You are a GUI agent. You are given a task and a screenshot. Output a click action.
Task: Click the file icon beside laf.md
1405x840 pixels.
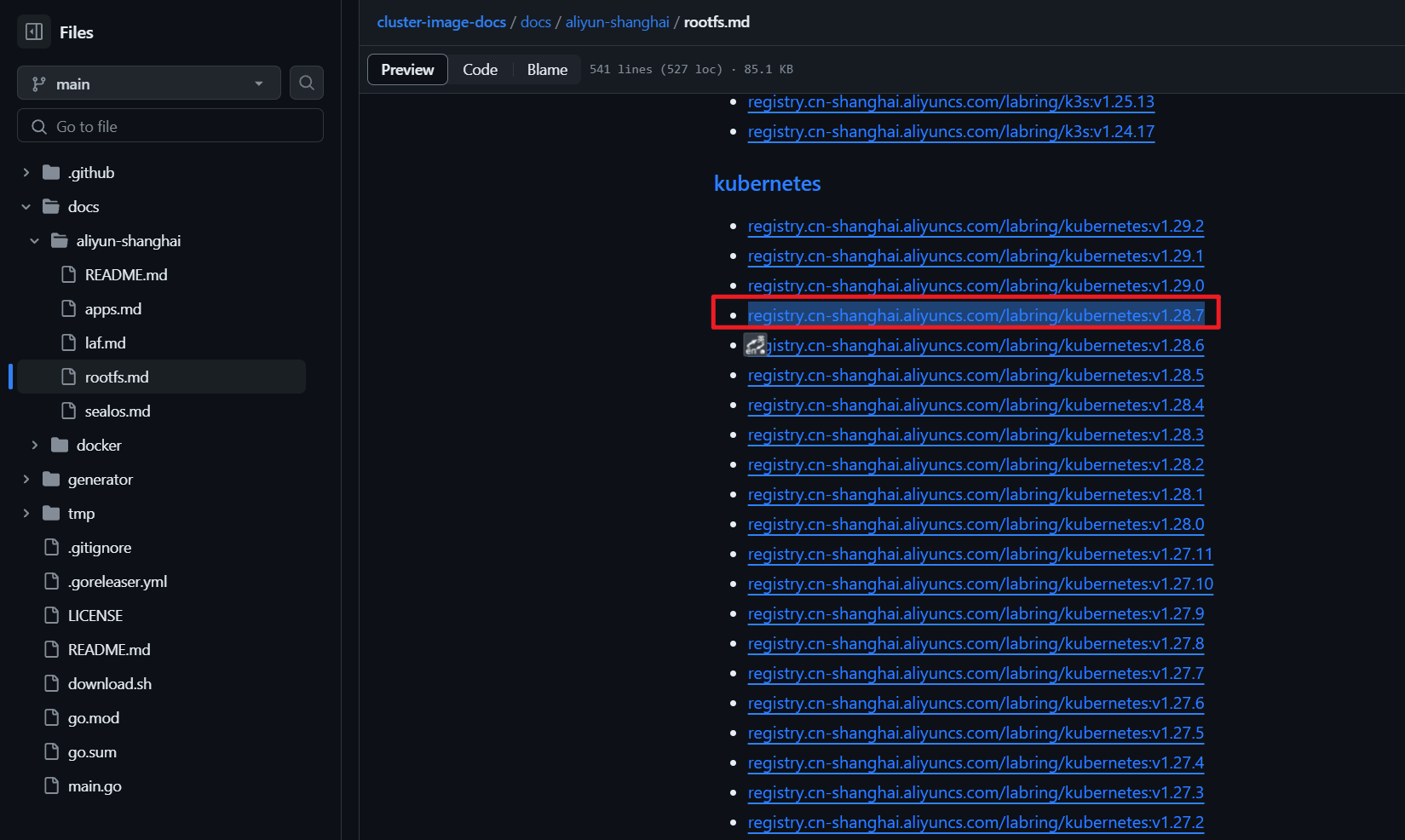(x=69, y=342)
